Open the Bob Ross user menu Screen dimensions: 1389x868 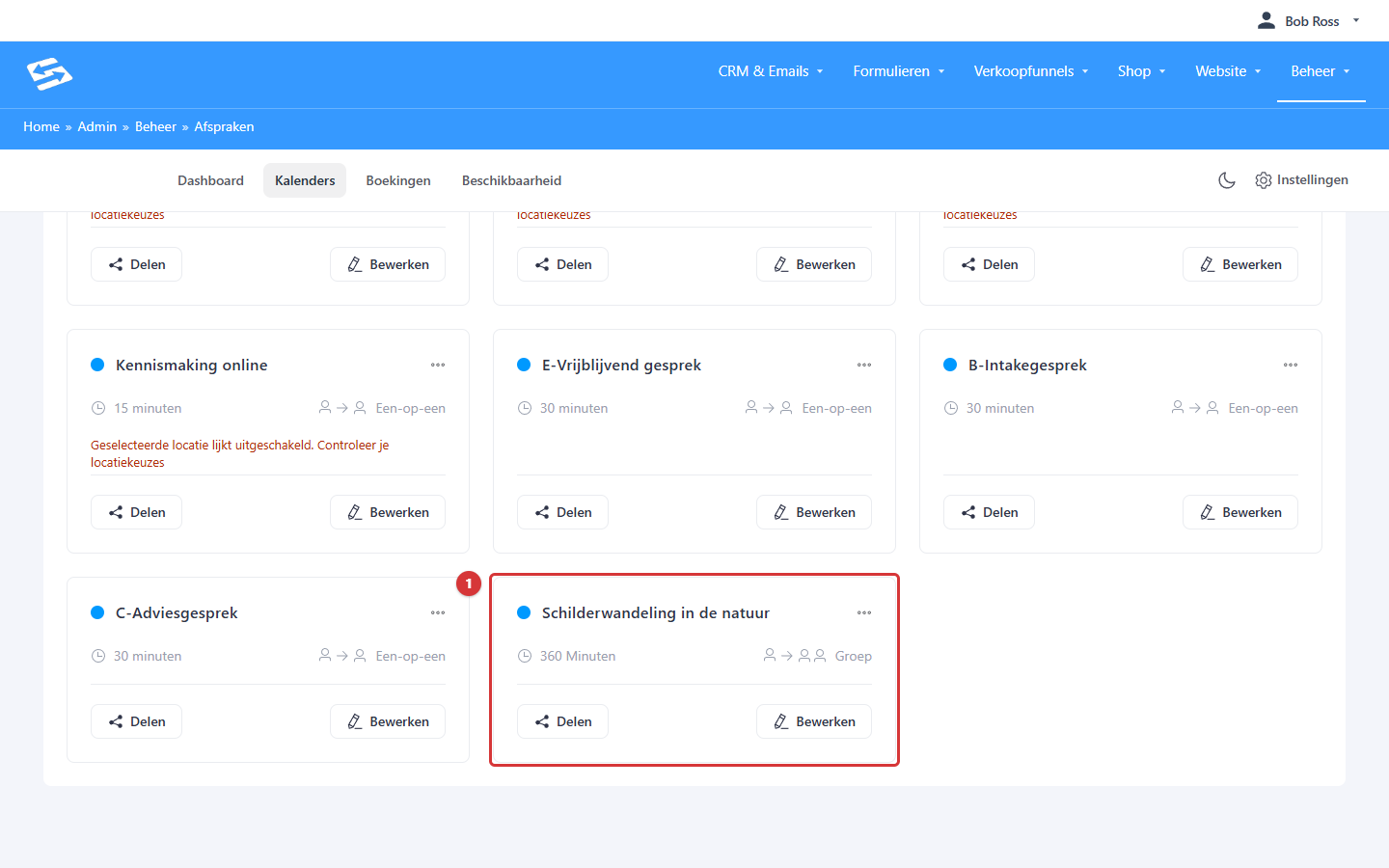[1308, 20]
